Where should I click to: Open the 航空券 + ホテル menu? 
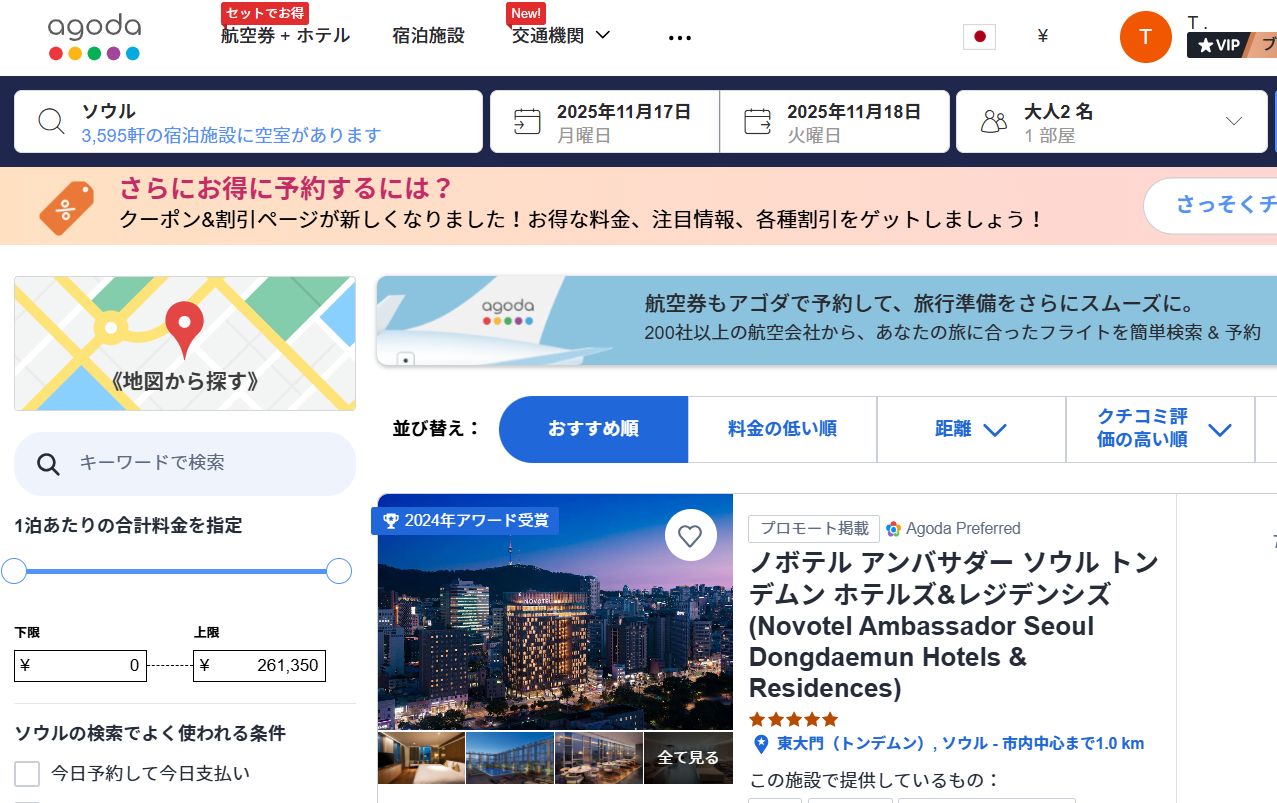285,36
